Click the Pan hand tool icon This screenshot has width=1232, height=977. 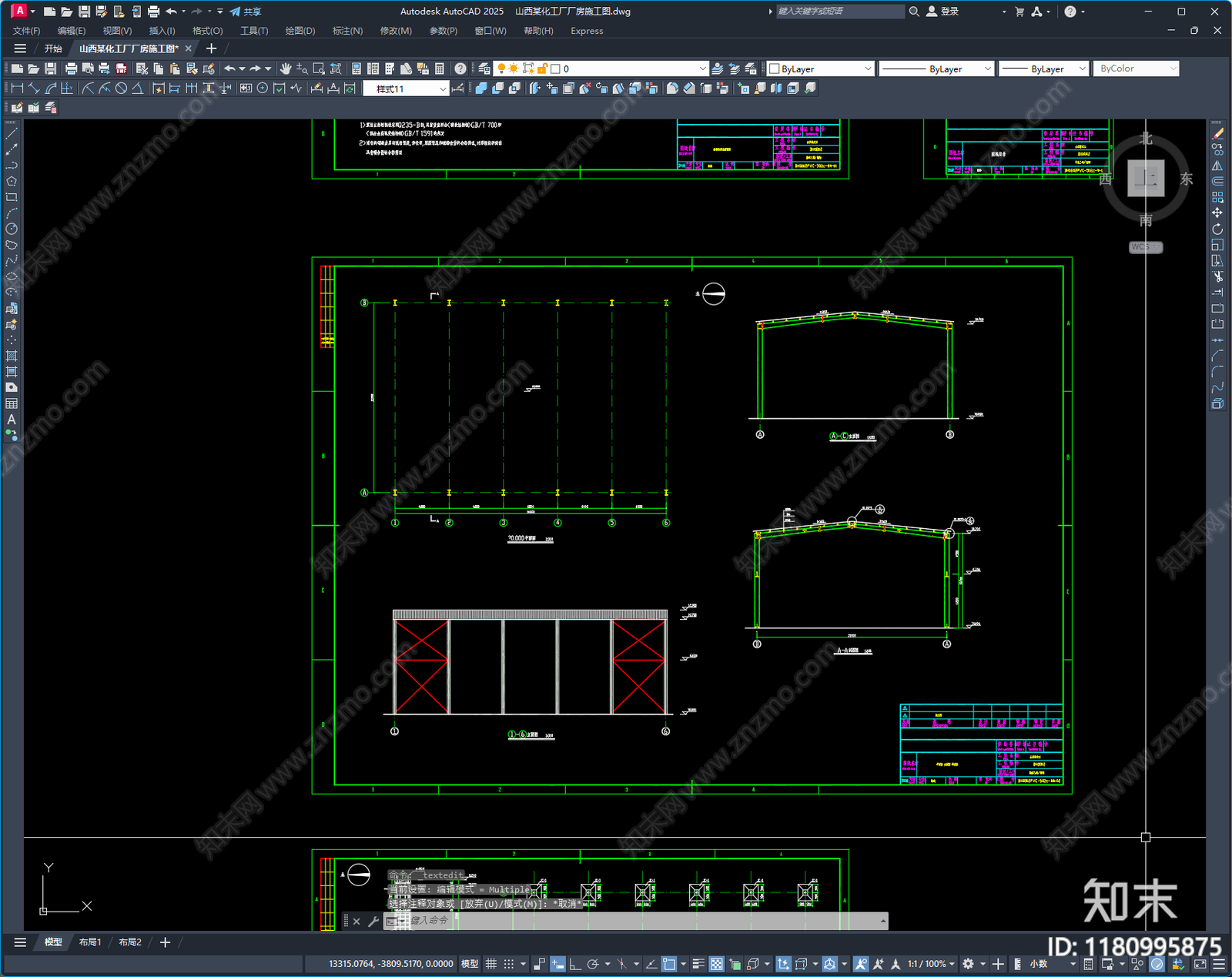286,69
